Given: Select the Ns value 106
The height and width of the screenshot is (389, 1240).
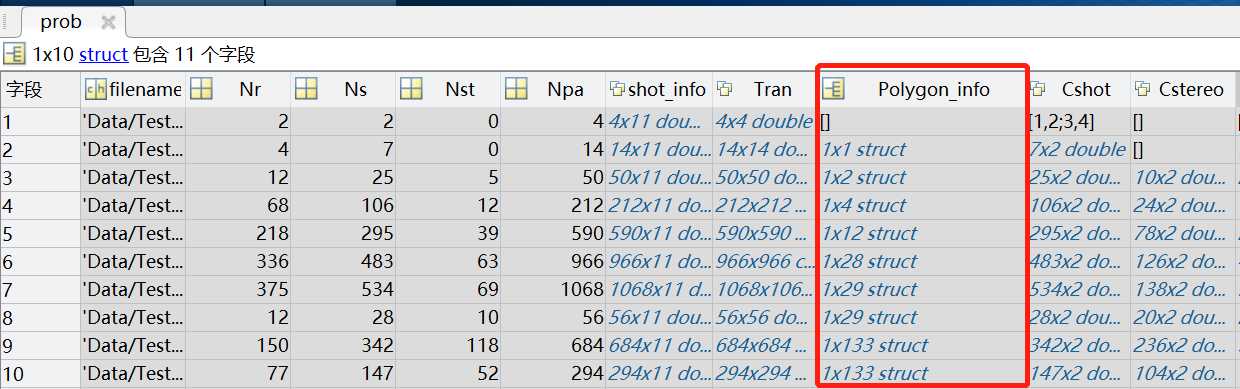Looking at the screenshot, I should 343,205.
